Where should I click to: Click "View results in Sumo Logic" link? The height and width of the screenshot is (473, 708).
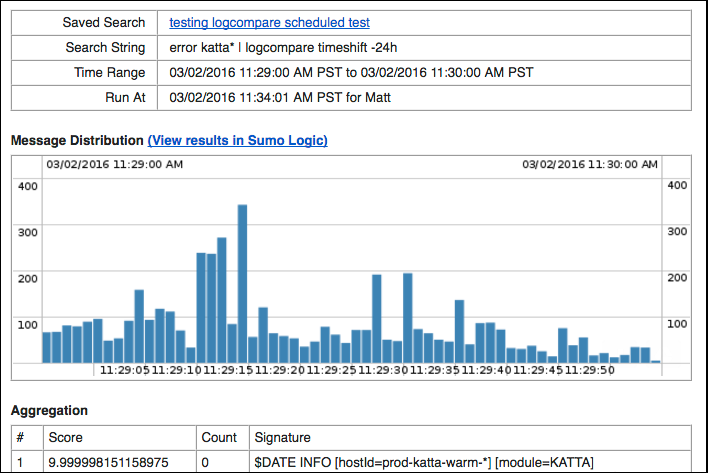coord(237,140)
